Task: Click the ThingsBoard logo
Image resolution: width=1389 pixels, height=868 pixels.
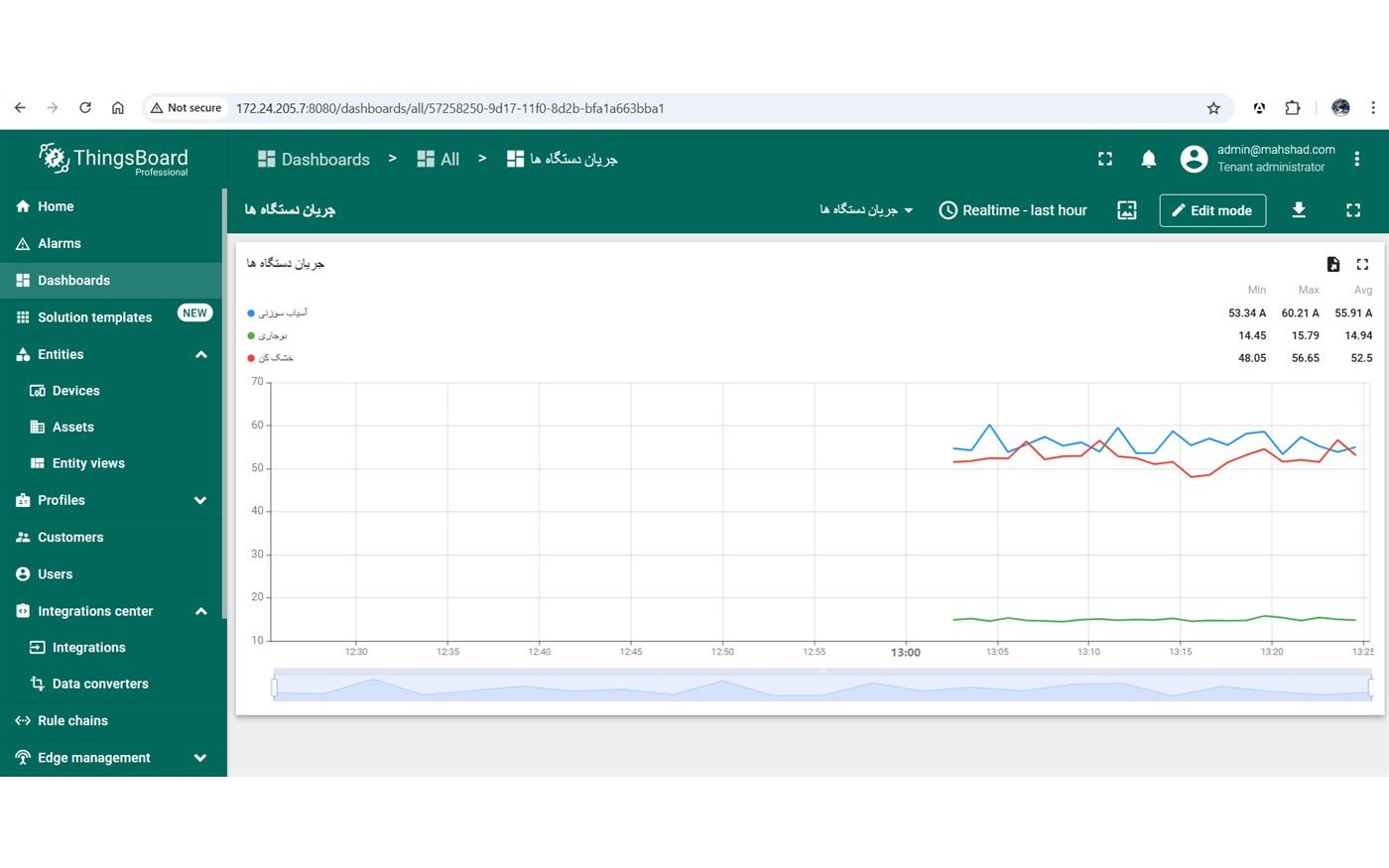Action: coord(113,159)
